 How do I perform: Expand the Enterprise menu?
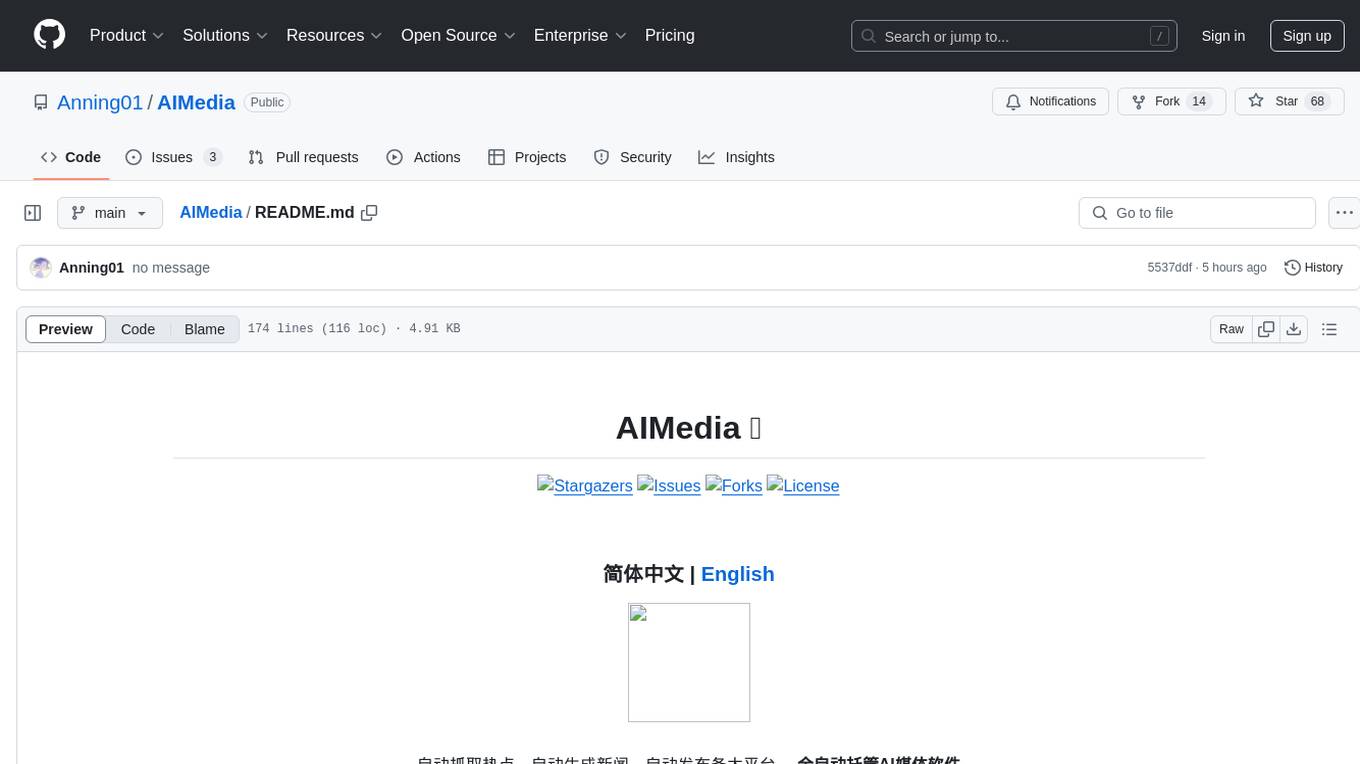tap(580, 35)
